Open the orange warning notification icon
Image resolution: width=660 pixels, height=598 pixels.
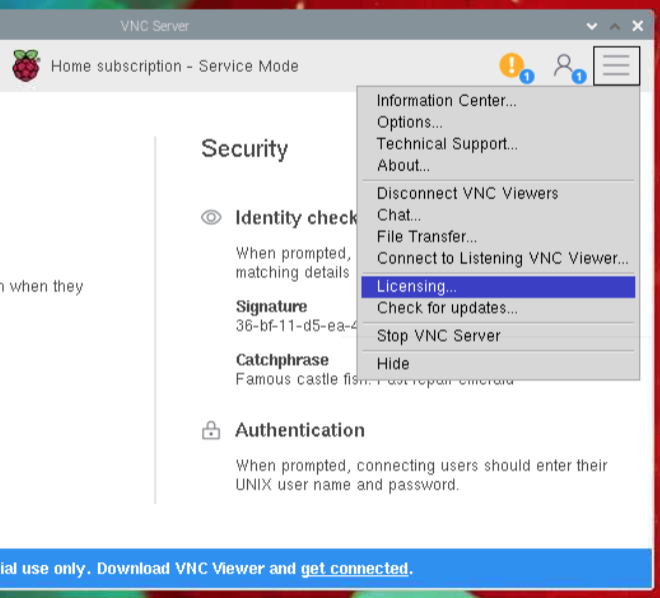511,65
